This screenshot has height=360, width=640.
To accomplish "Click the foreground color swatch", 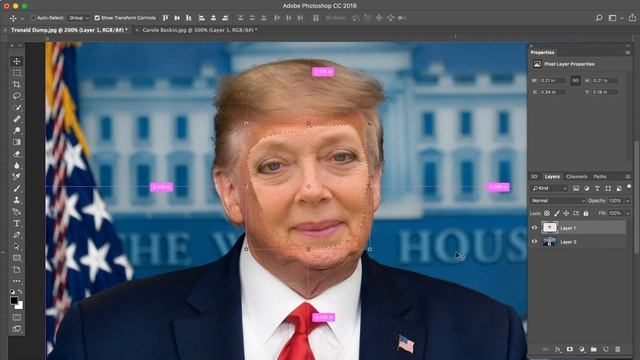I will [14, 300].
